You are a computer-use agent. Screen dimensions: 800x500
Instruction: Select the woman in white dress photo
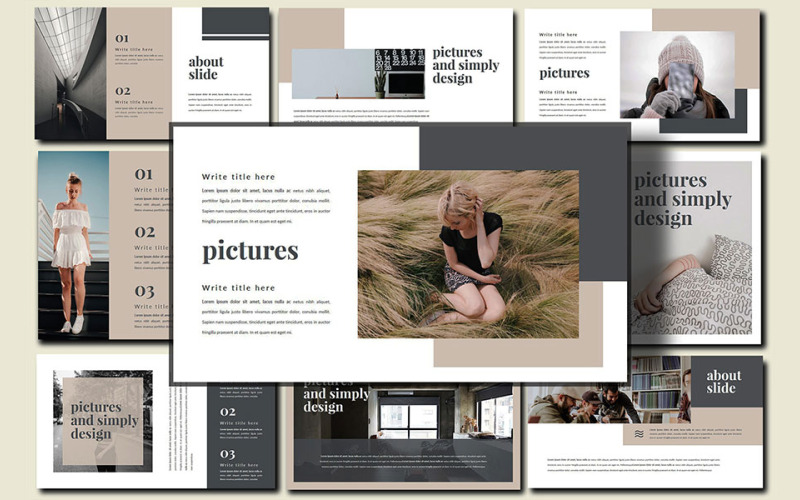(73, 245)
